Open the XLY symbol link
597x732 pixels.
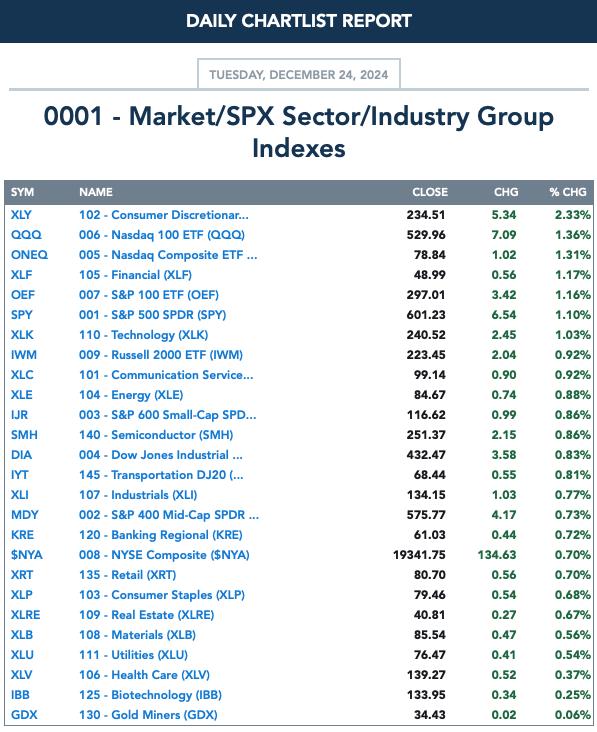pos(21,215)
